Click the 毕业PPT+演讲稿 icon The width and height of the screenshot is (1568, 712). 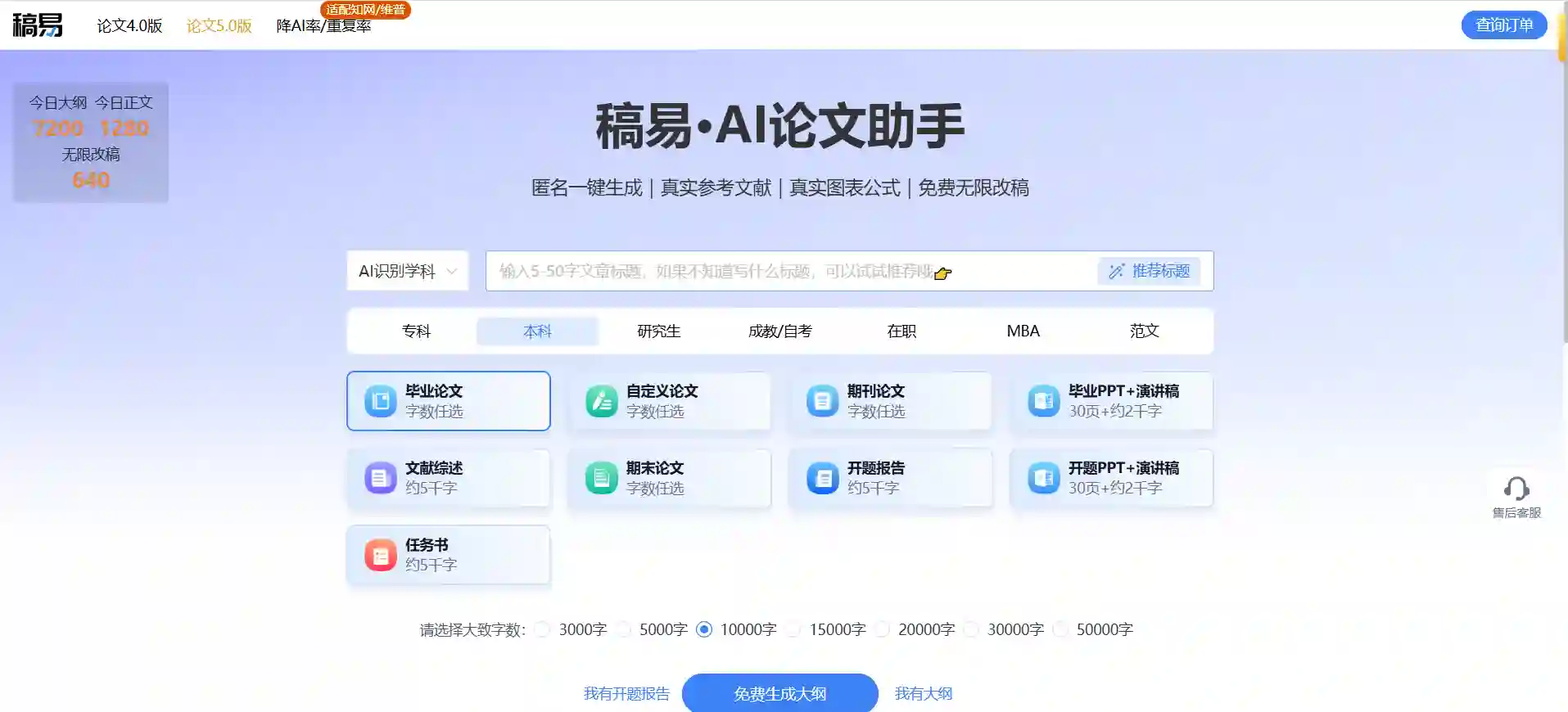point(1043,401)
